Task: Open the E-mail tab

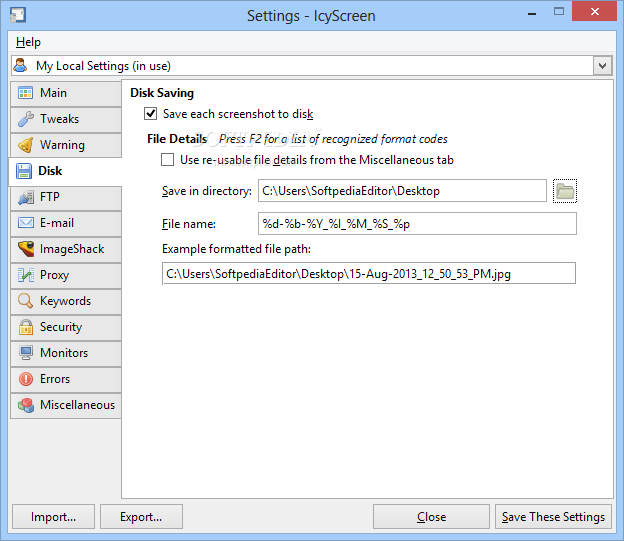Action: [66, 223]
